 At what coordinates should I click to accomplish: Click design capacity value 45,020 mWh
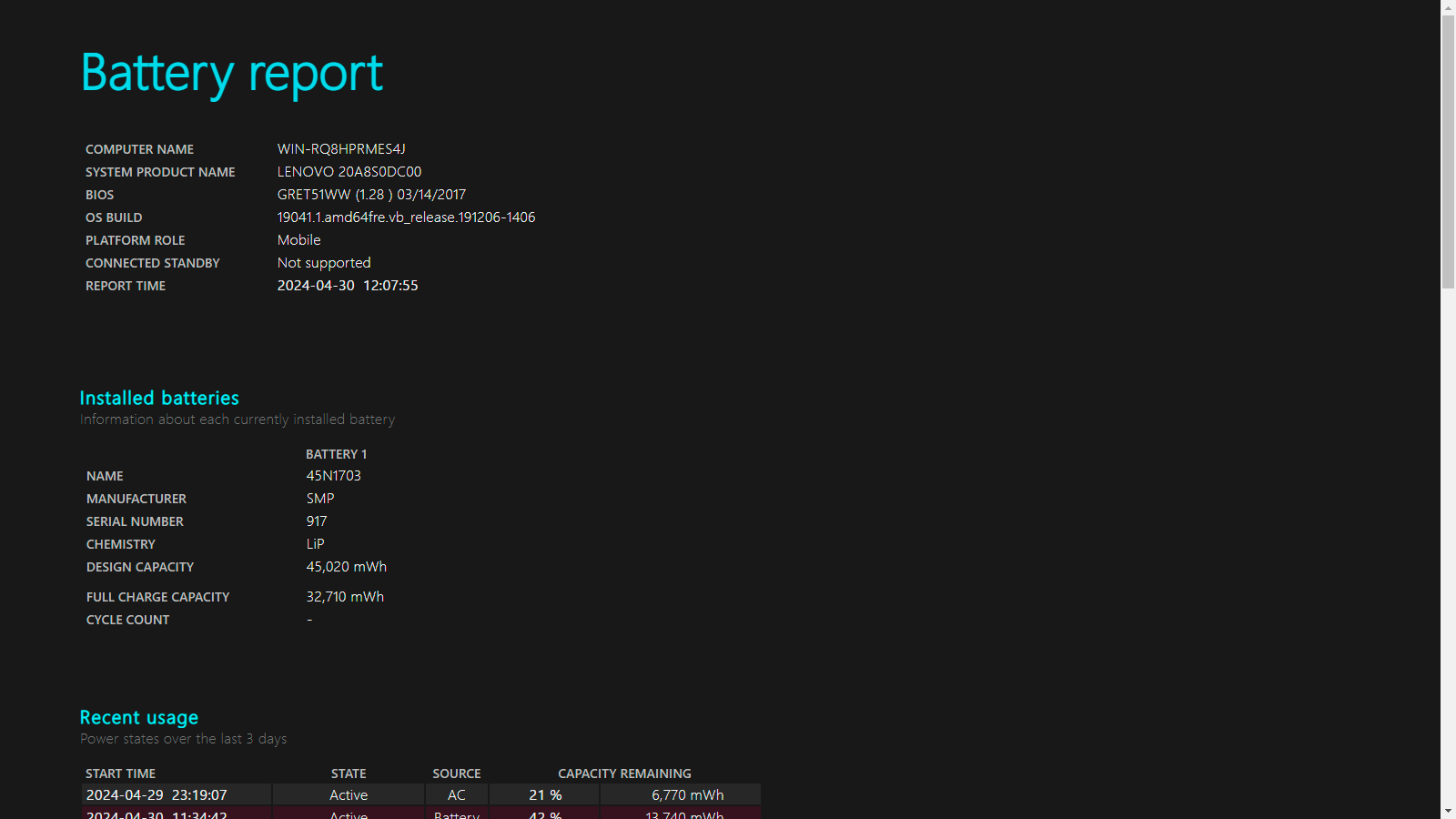(x=347, y=567)
